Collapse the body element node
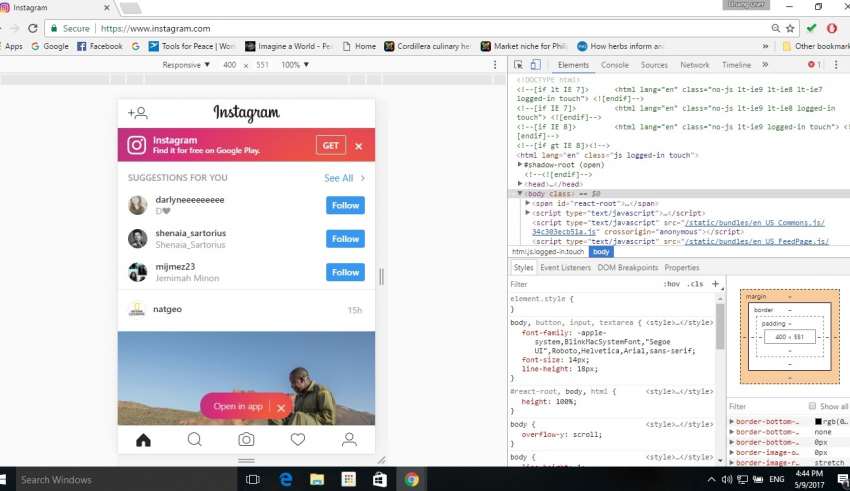The image size is (850, 491). pyautogui.click(x=520, y=193)
